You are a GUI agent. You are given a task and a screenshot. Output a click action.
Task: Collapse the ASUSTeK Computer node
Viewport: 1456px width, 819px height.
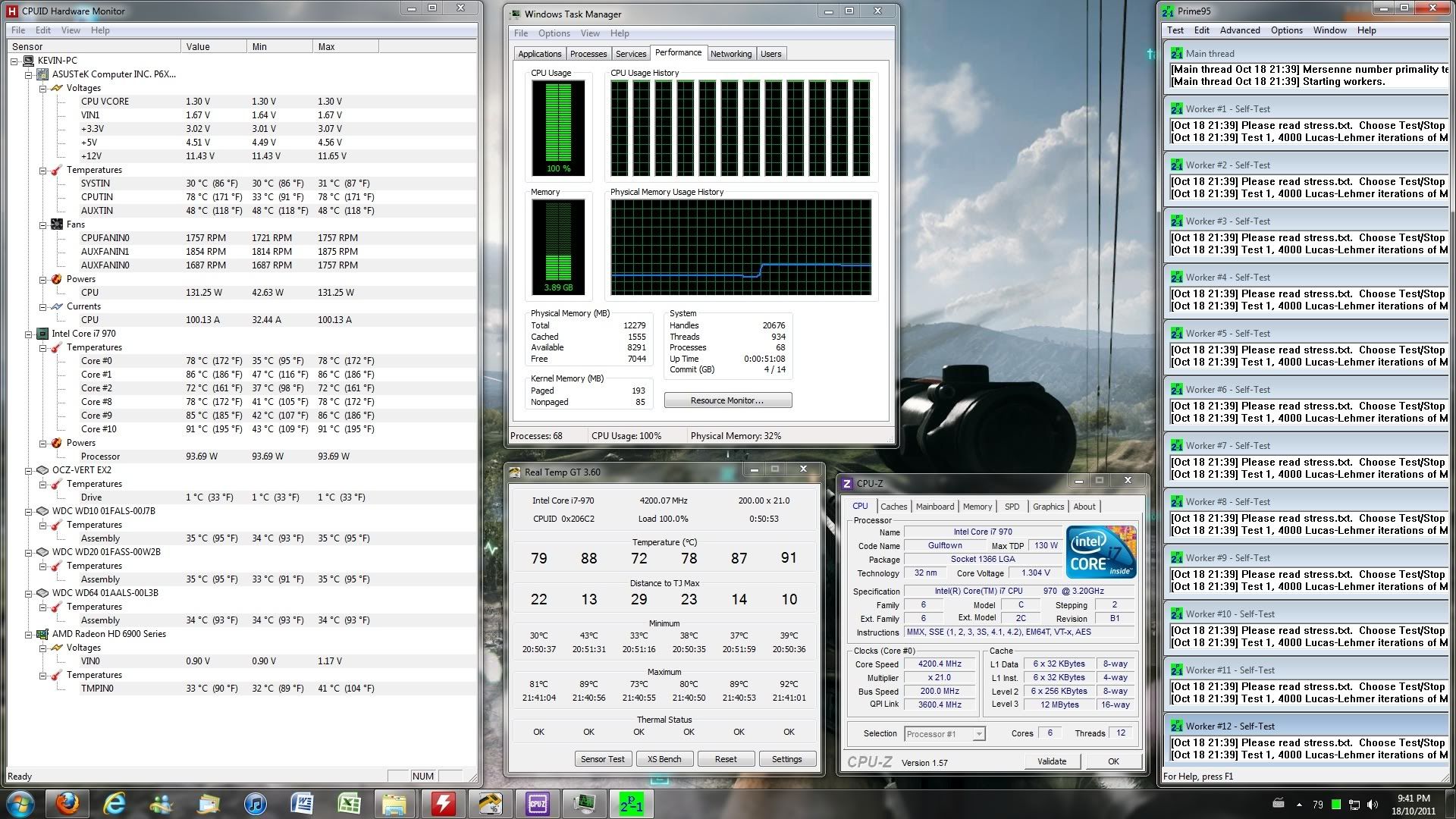coord(29,74)
